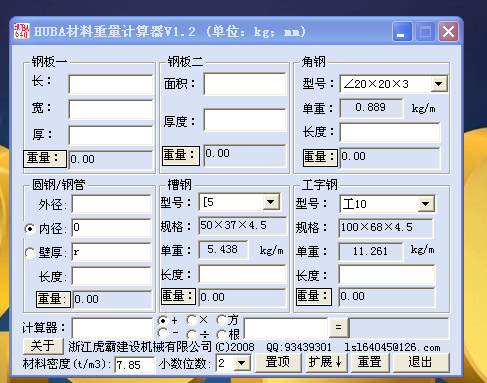Choose the 方 square operation

(x=221, y=320)
